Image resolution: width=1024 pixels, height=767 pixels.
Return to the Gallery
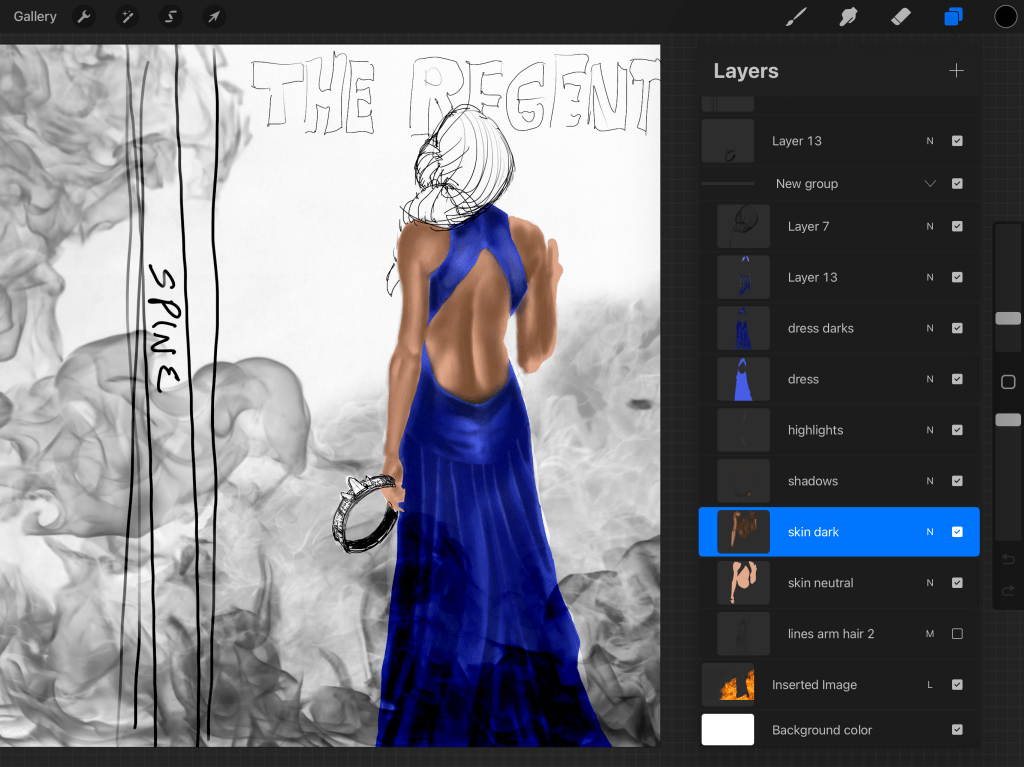click(x=35, y=17)
